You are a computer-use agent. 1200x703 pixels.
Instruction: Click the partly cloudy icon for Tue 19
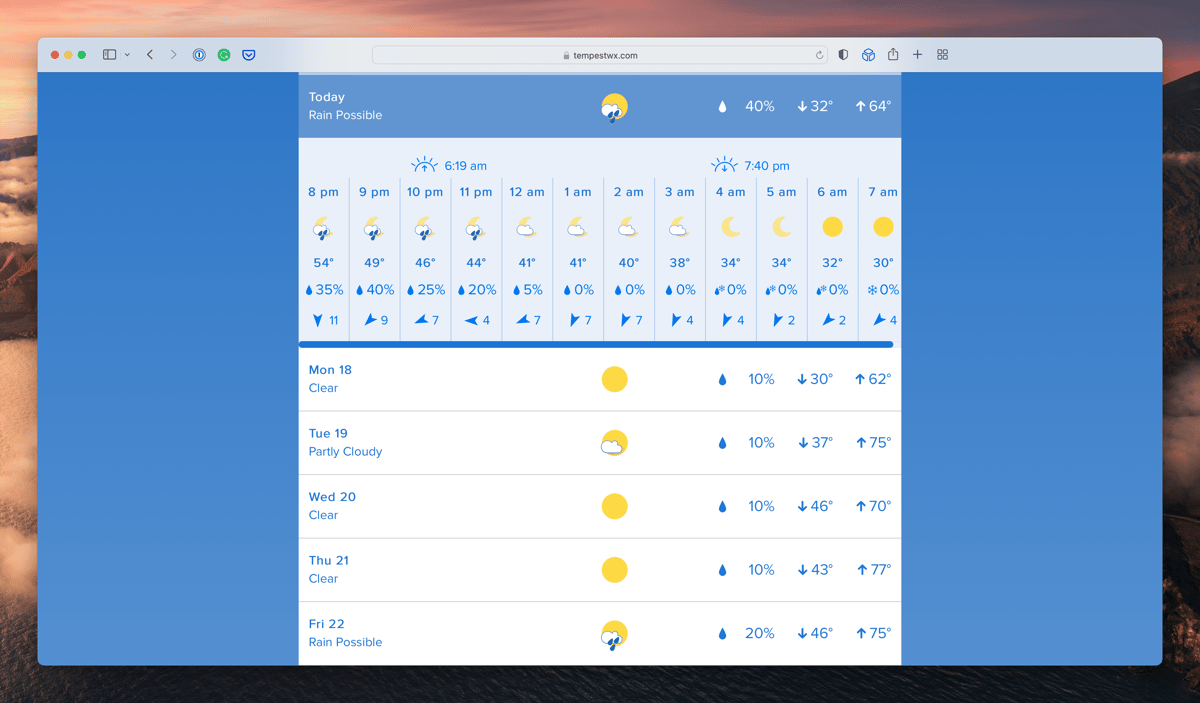[x=614, y=442]
